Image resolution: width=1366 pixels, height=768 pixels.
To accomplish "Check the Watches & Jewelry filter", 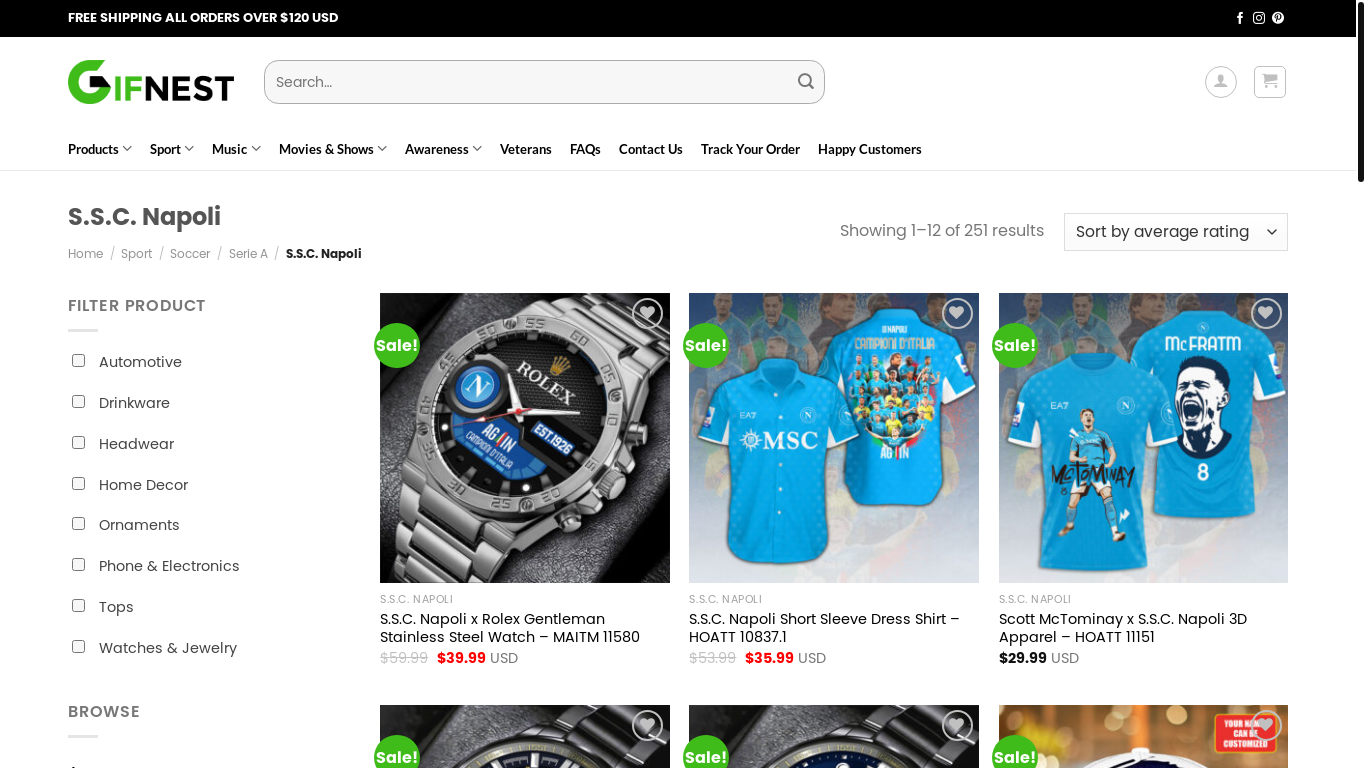I will click(78, 647).
